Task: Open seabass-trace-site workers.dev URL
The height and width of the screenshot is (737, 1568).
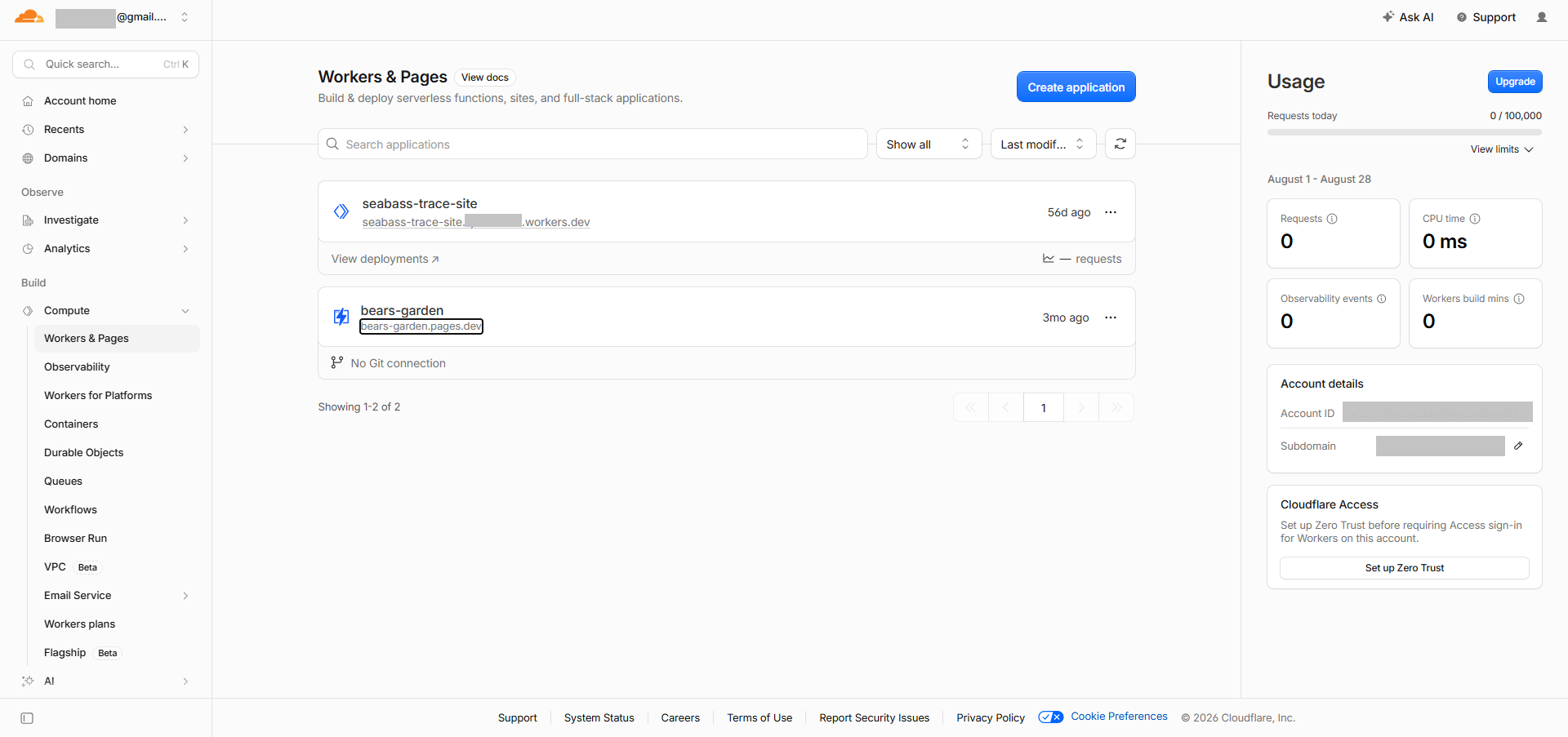Action: click(x=476, y=222)
